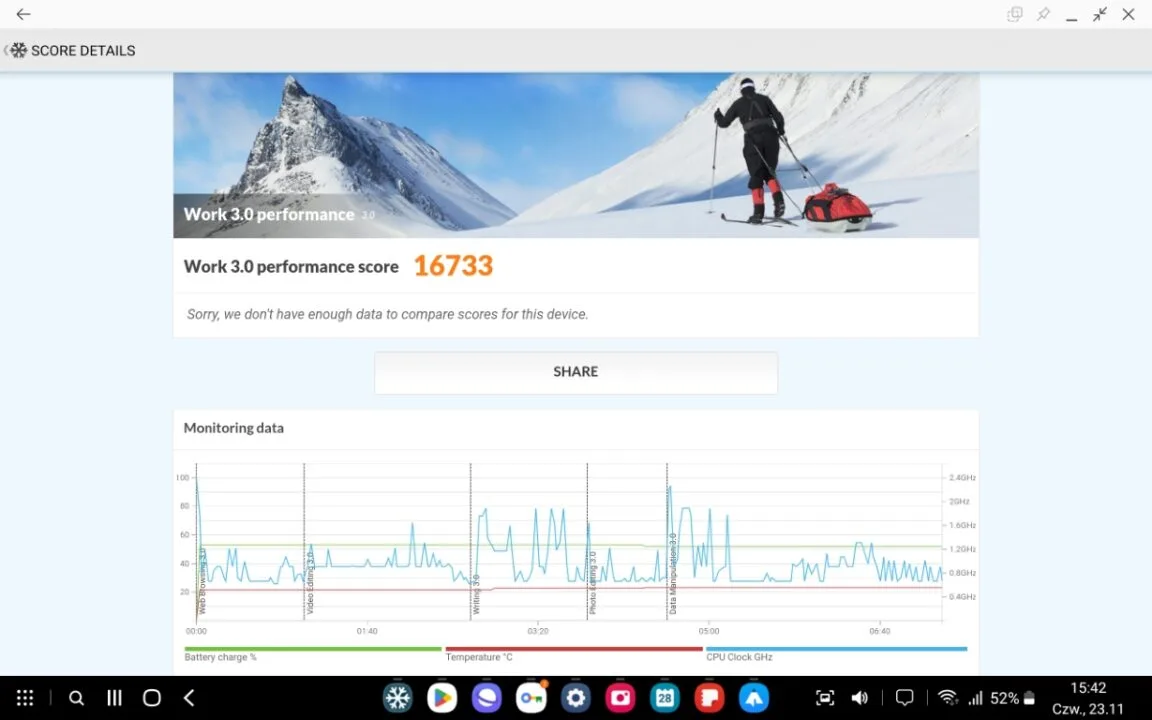This screenshot has width=1152, height=720.
Task: Launch the Google Play Store from taskbar
Action: (442, 697)
